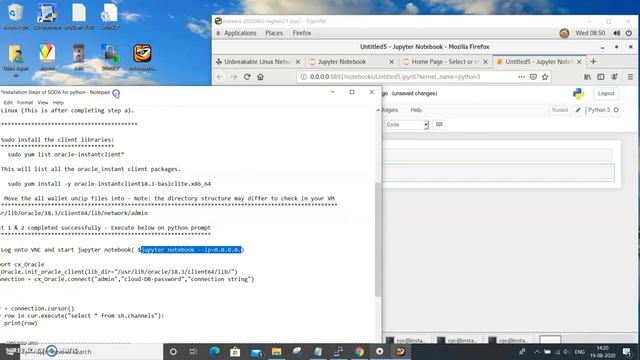
Task: Click the 'print(row)' line in Notepad
Action: pos(20,323)
